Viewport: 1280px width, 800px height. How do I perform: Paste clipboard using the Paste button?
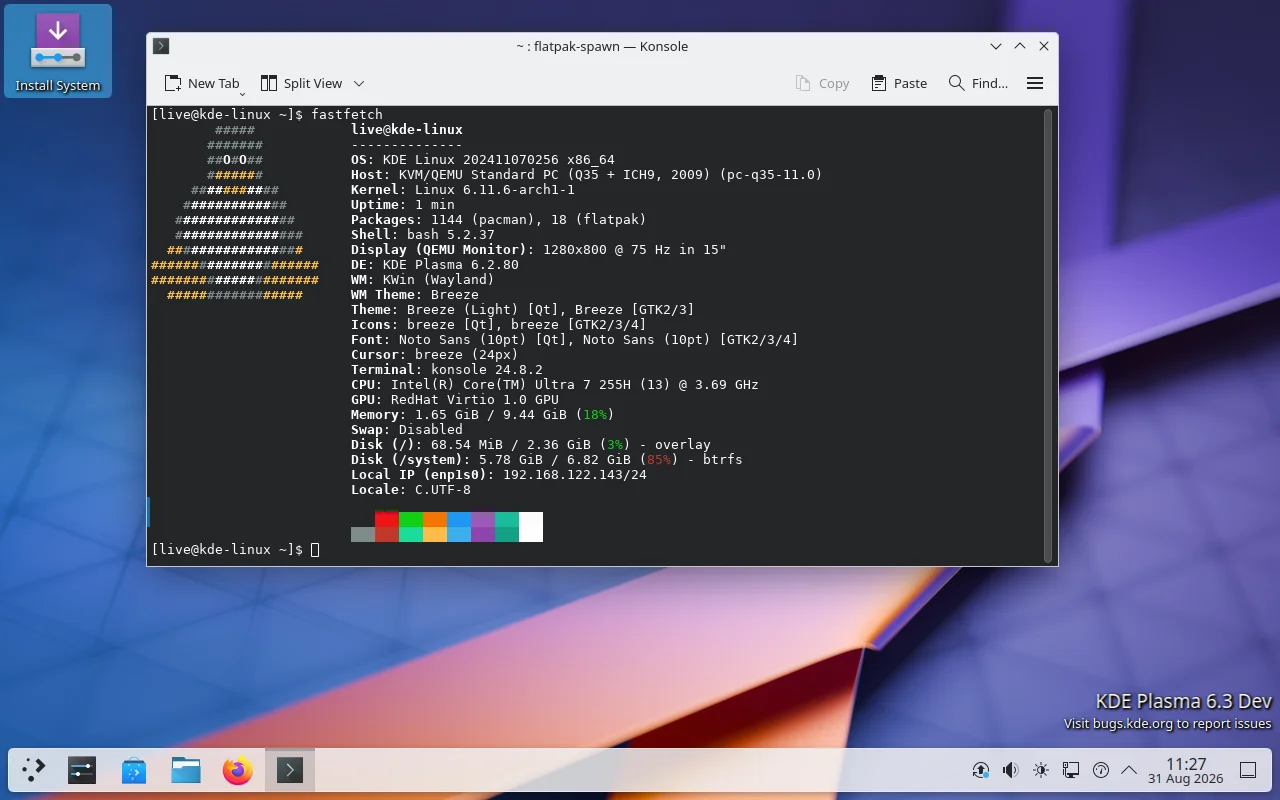tap(899, 84)
